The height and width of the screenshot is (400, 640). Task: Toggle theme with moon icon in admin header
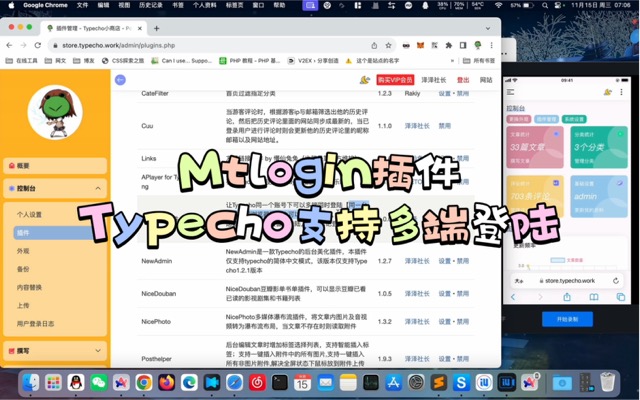coord(364,80)
